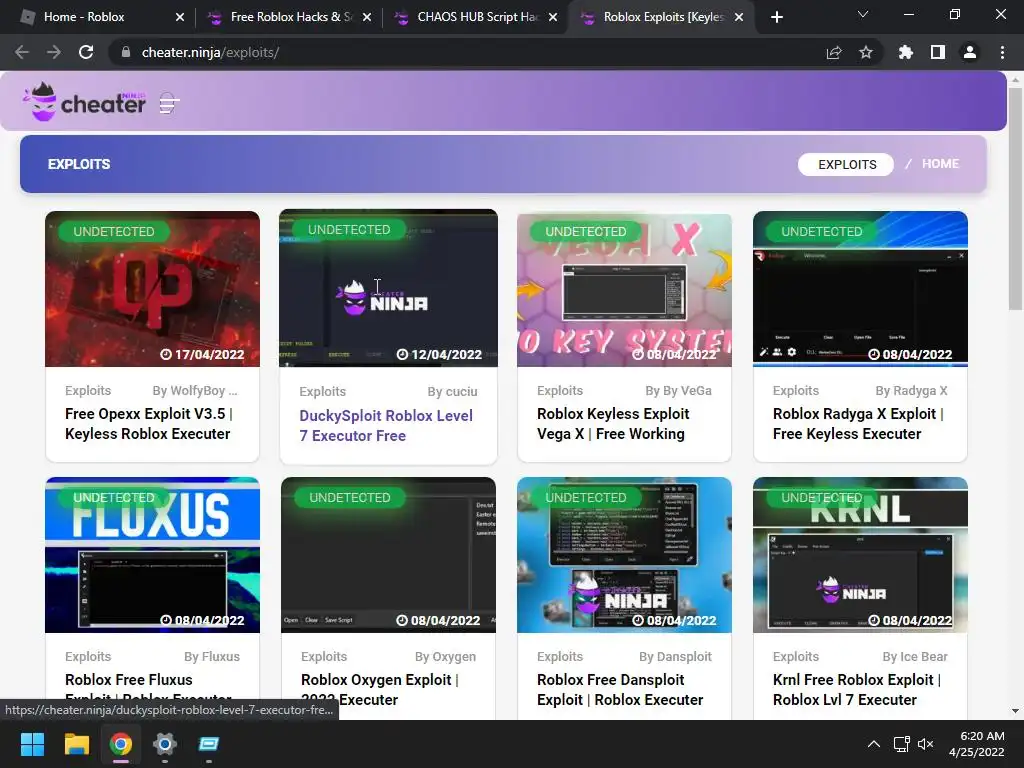
Task: Click 'By Radyga X' author text
Action: pos(911,391)
